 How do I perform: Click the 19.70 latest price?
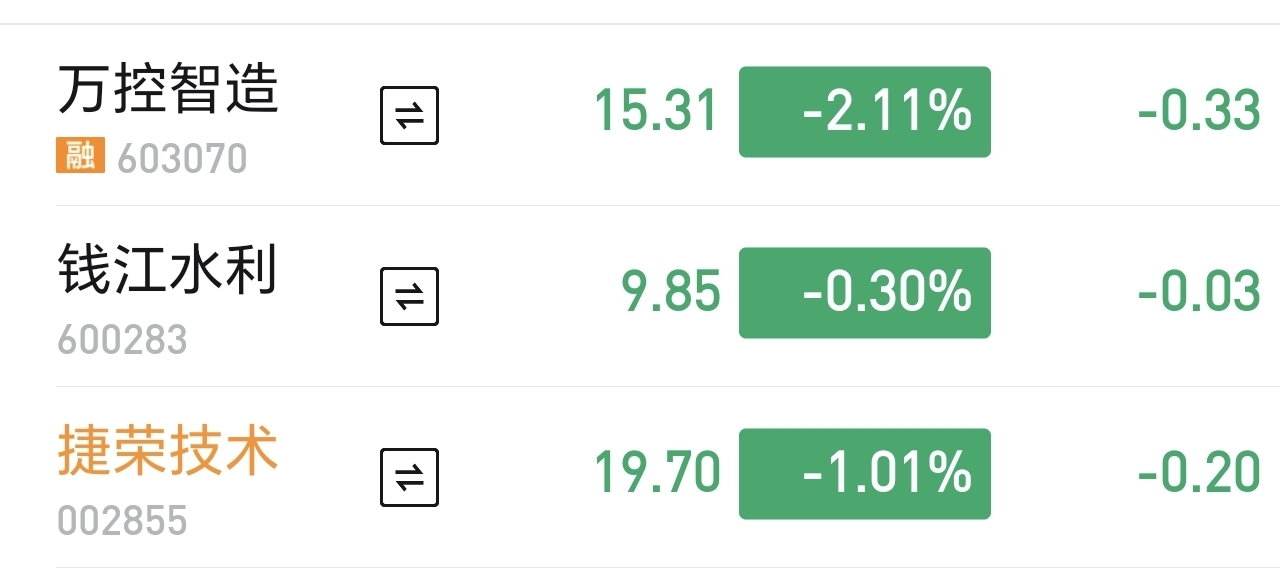(657, 473)
